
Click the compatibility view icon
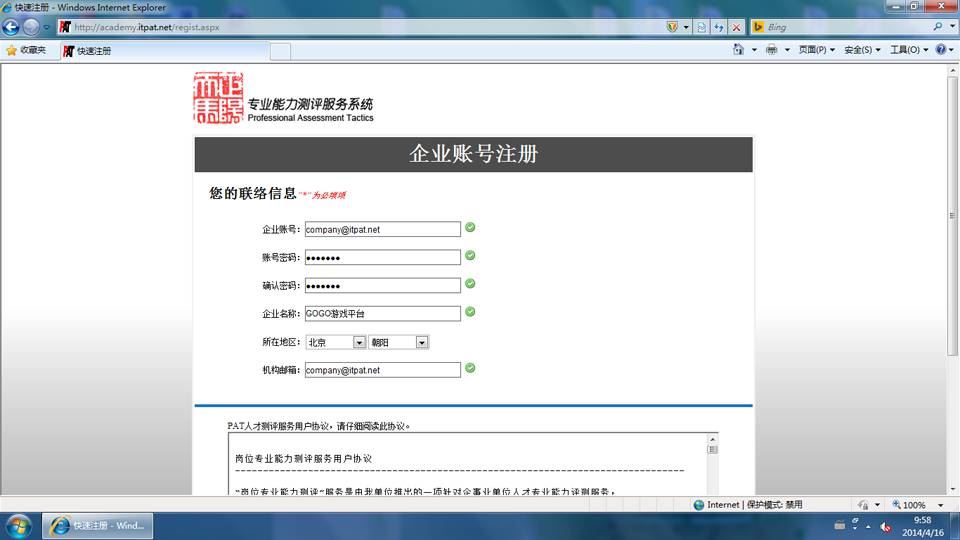(x=701, y=27)
